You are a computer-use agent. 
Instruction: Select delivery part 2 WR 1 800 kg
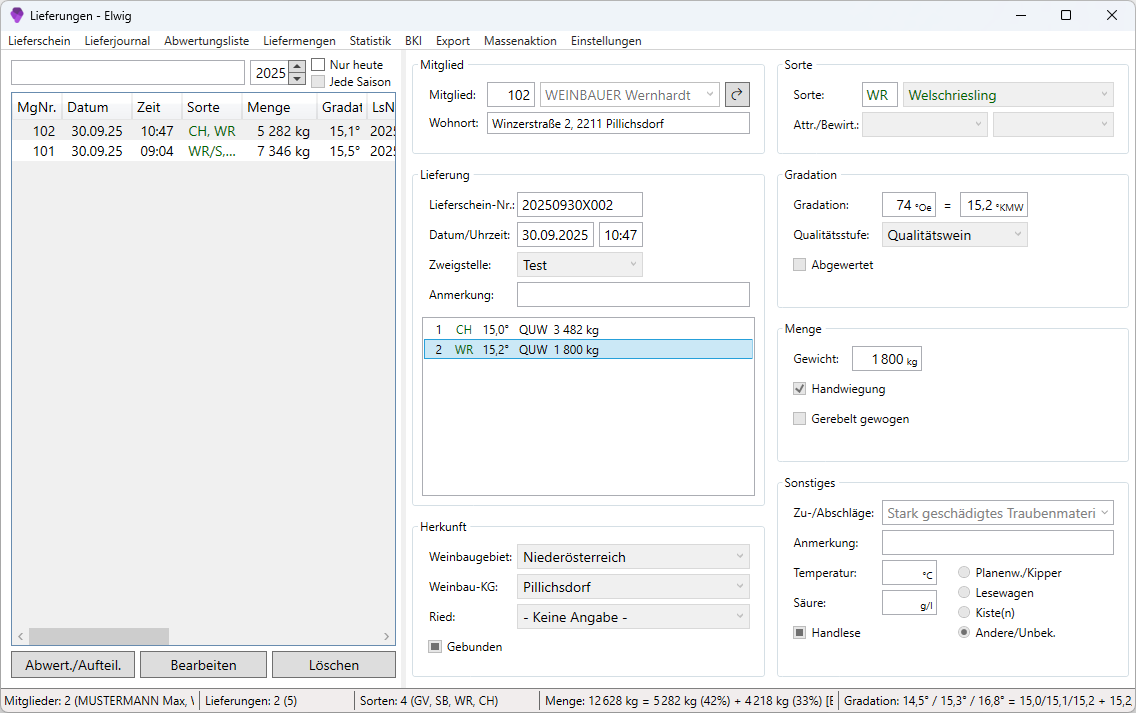[588, 349]
